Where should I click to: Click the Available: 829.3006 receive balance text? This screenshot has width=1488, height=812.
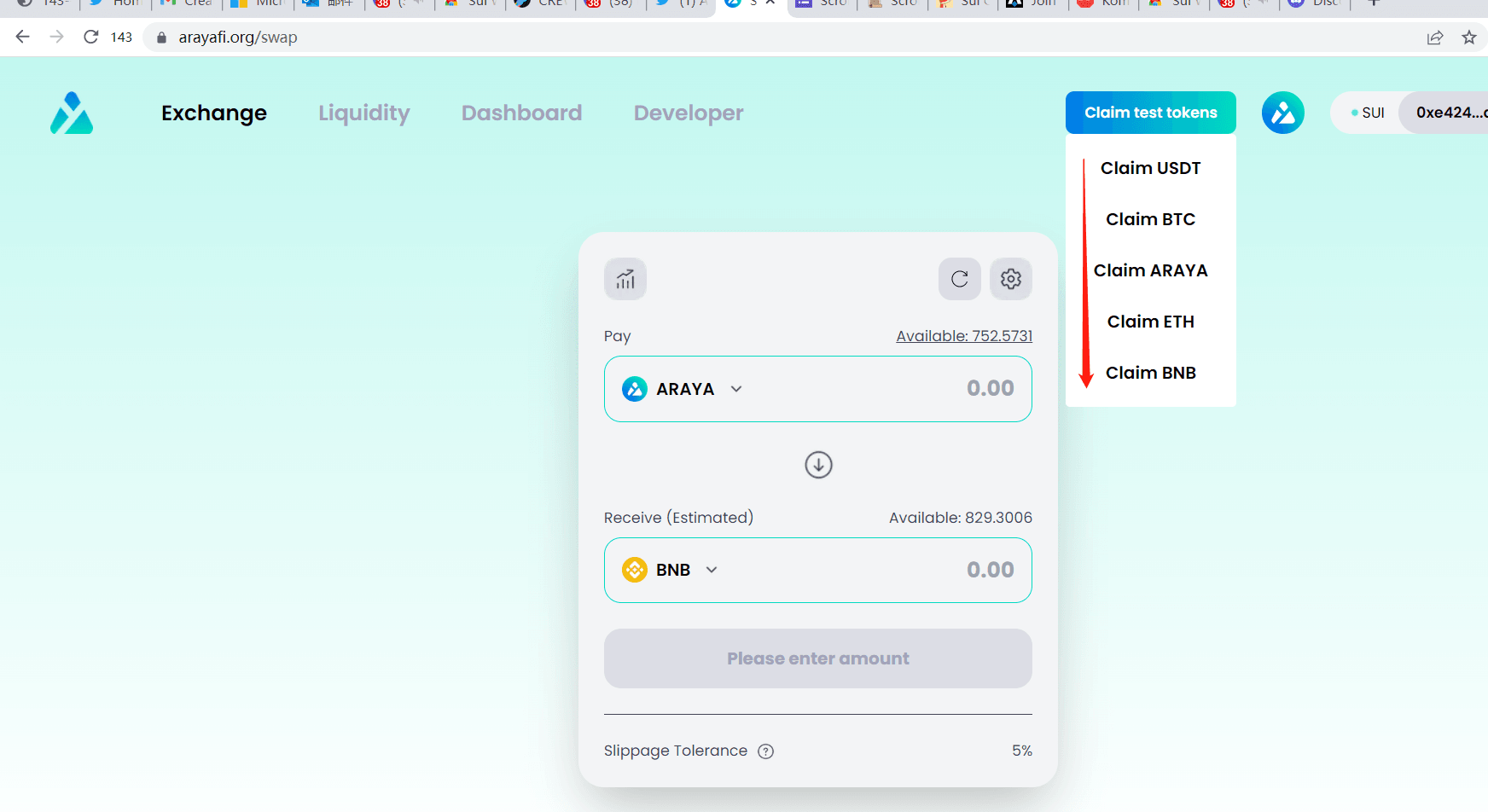click(961, 518)
